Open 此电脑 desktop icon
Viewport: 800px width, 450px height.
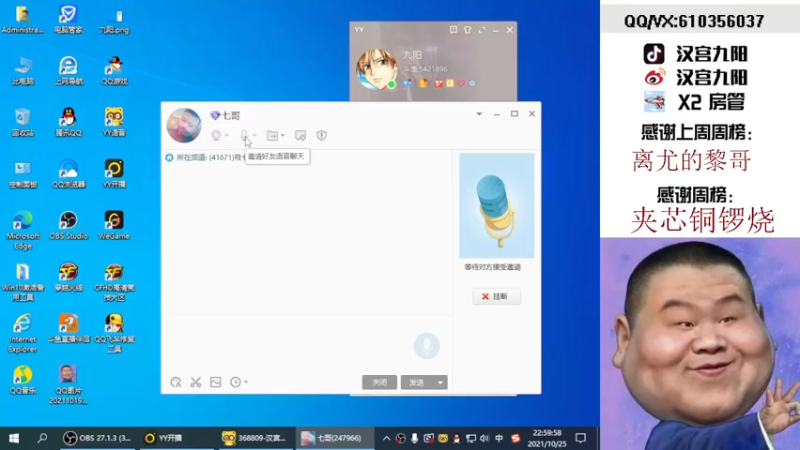22,71
